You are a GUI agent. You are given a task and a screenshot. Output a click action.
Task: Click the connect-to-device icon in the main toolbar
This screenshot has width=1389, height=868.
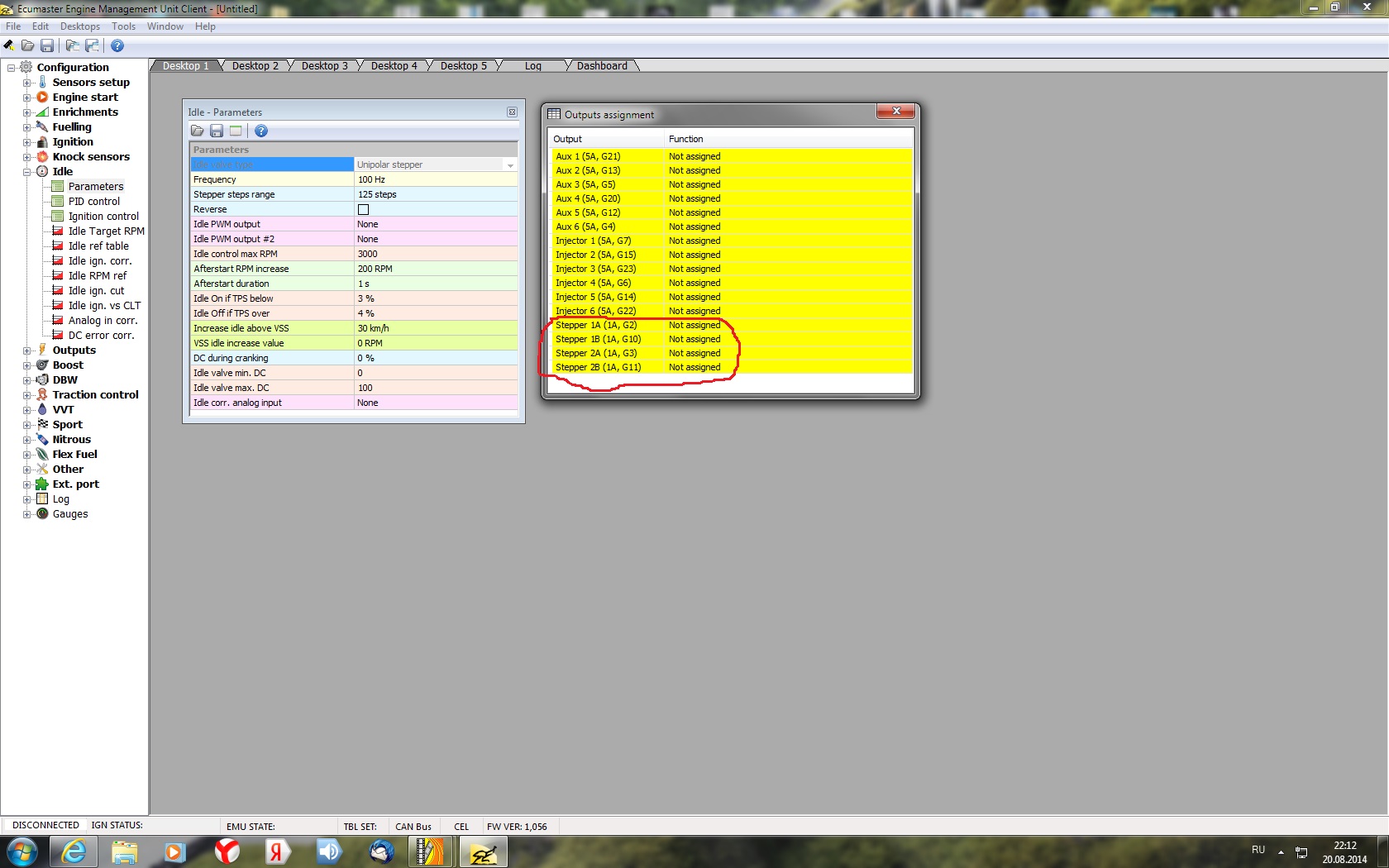[9, 45]
